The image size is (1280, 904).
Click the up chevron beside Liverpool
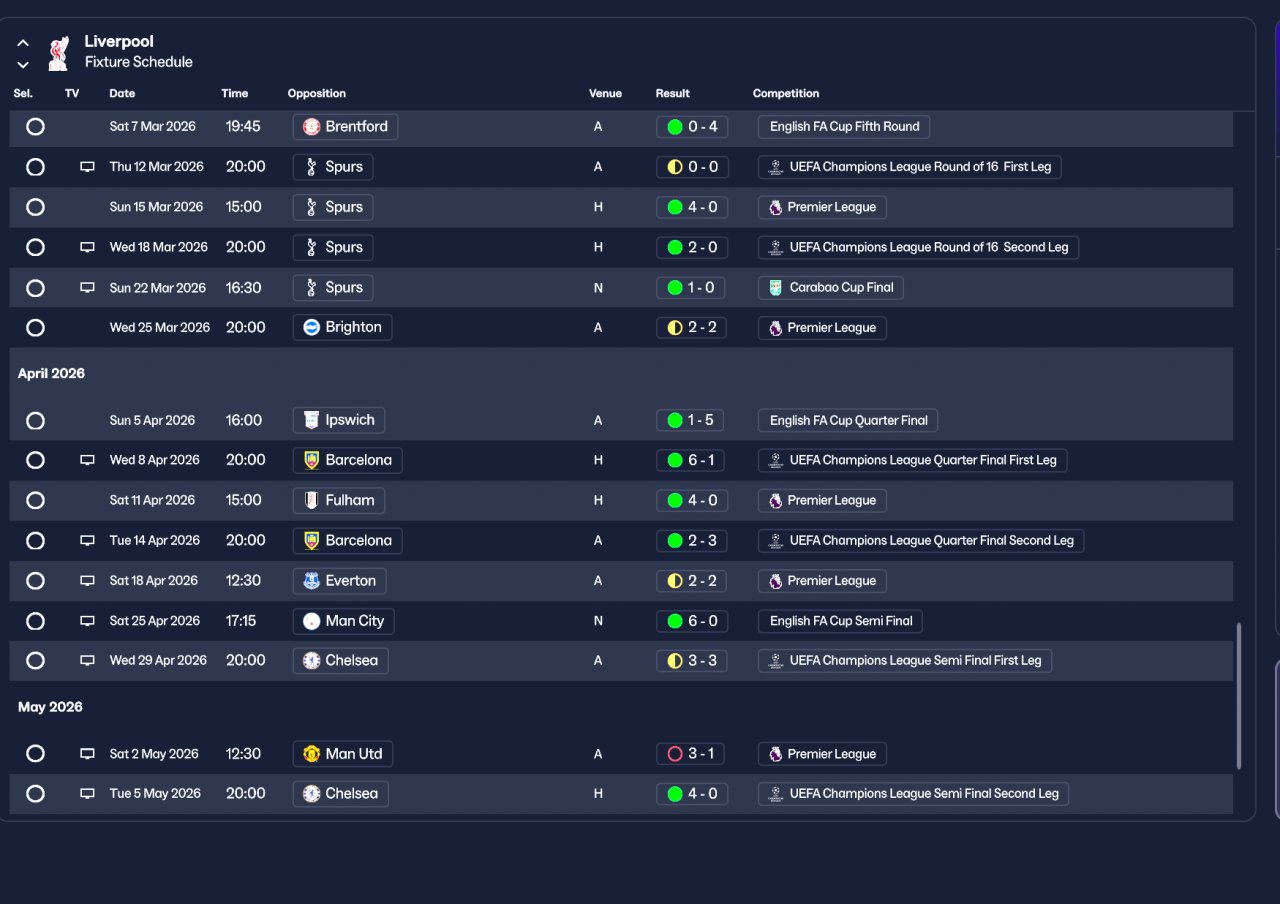pos(23,44)
